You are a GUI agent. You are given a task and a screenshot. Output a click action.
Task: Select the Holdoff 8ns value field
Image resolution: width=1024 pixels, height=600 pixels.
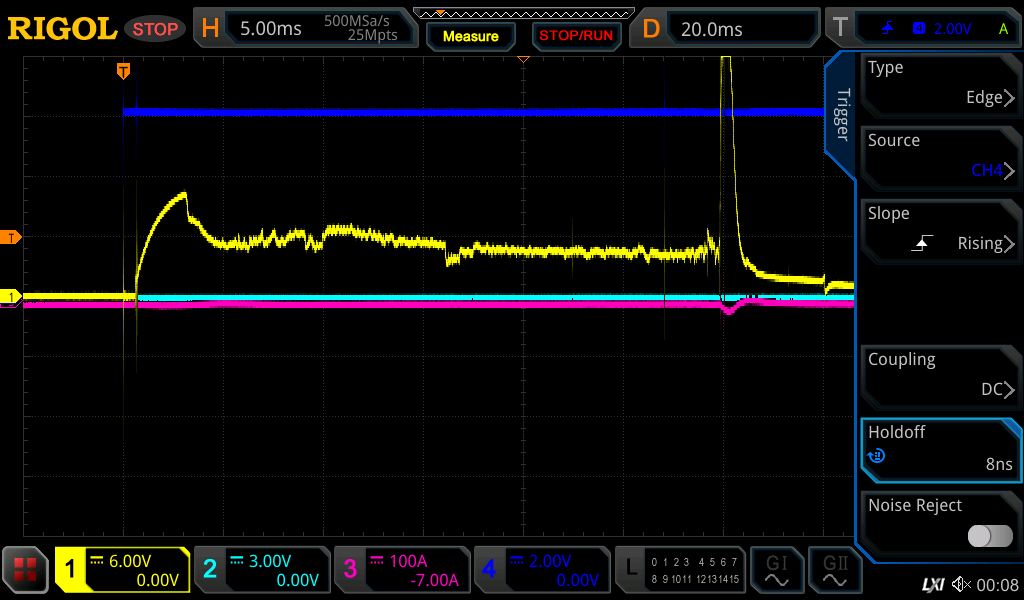940,448
